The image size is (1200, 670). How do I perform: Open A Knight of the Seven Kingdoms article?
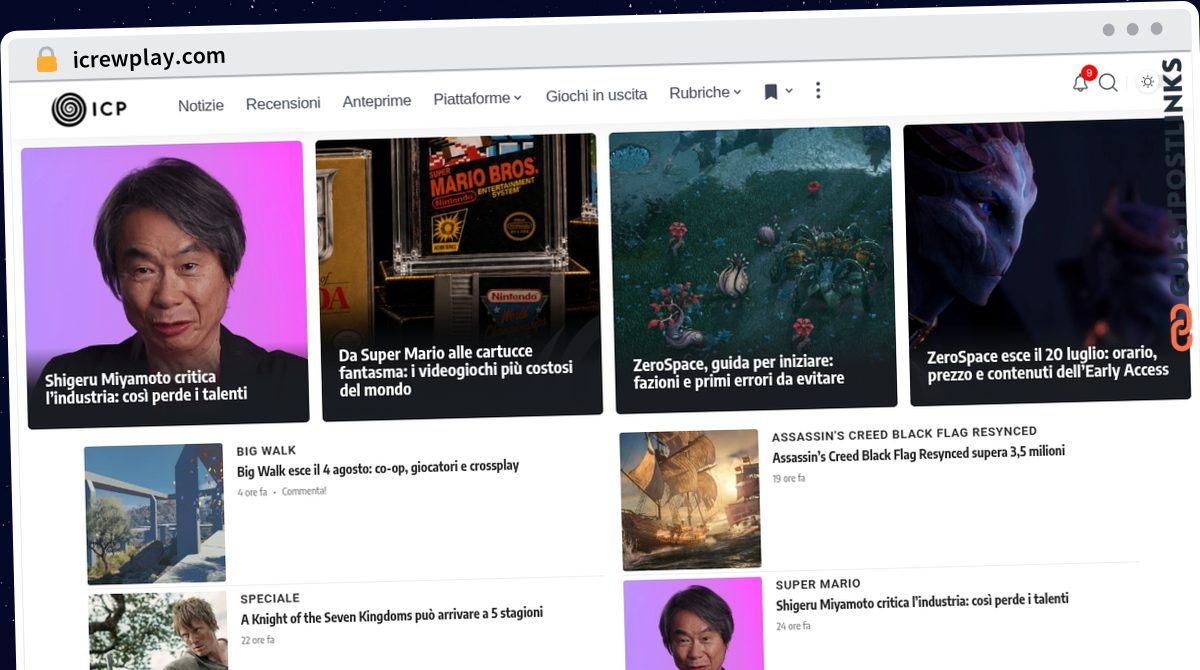pos(392,615)
